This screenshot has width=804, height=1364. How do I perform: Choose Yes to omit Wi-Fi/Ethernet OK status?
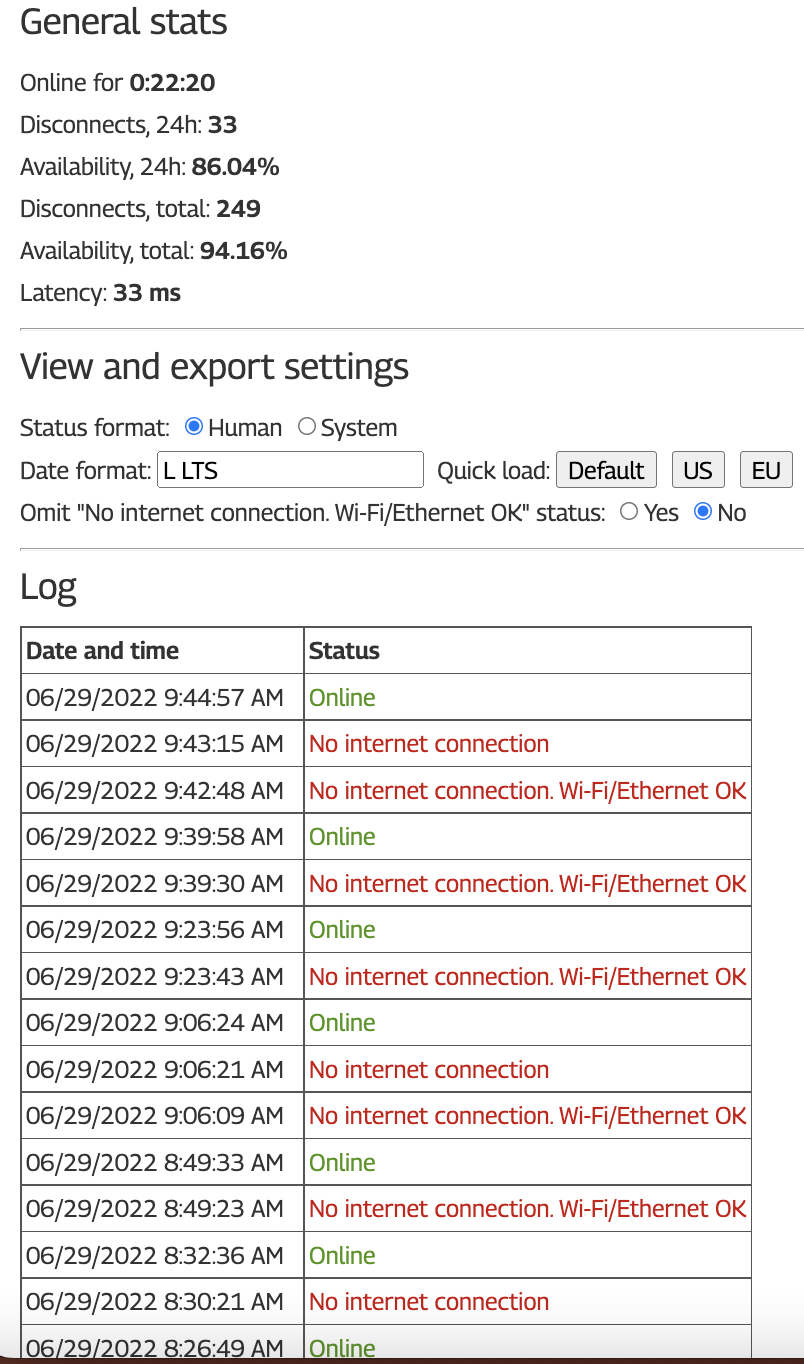[x=629, y=512]
